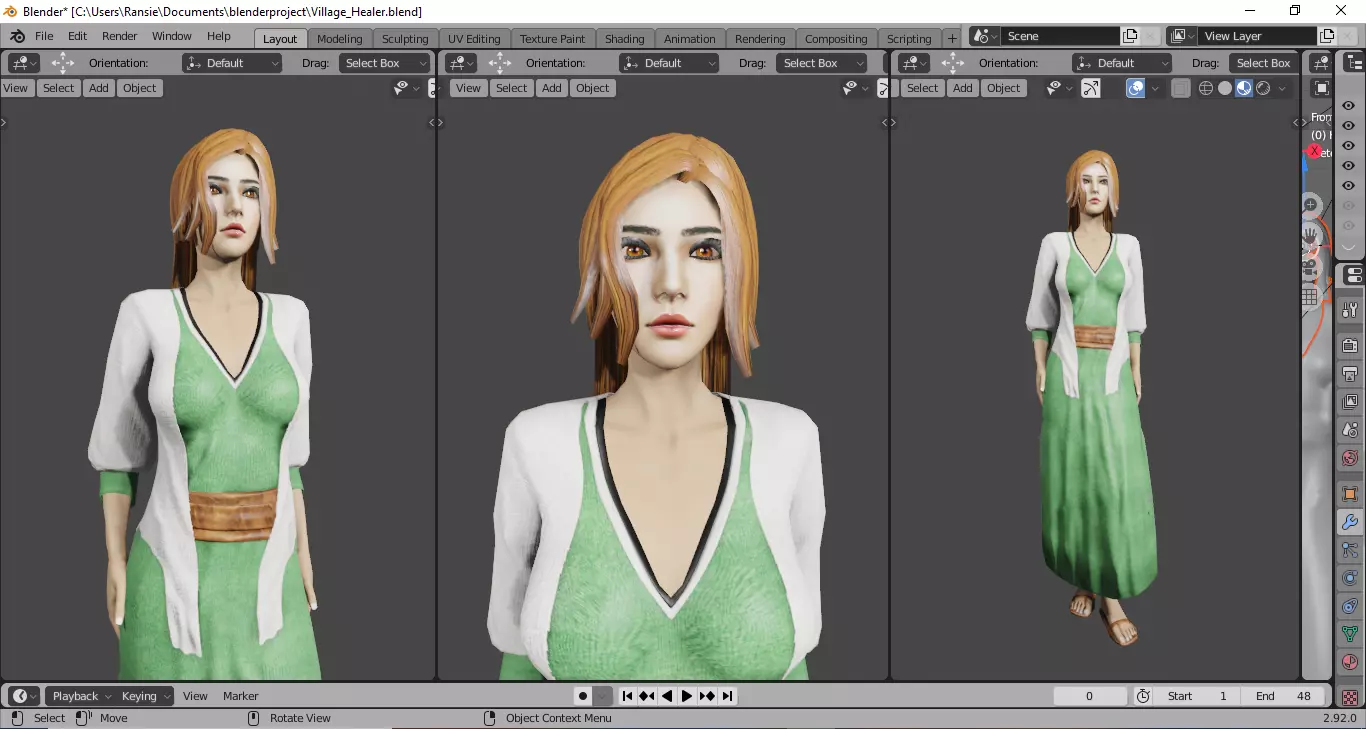This screenshot has width=1366, height=729.
Task: Switch to the UV Editing workspace tab
Action: pyautogui.click(x=474, y=39)
